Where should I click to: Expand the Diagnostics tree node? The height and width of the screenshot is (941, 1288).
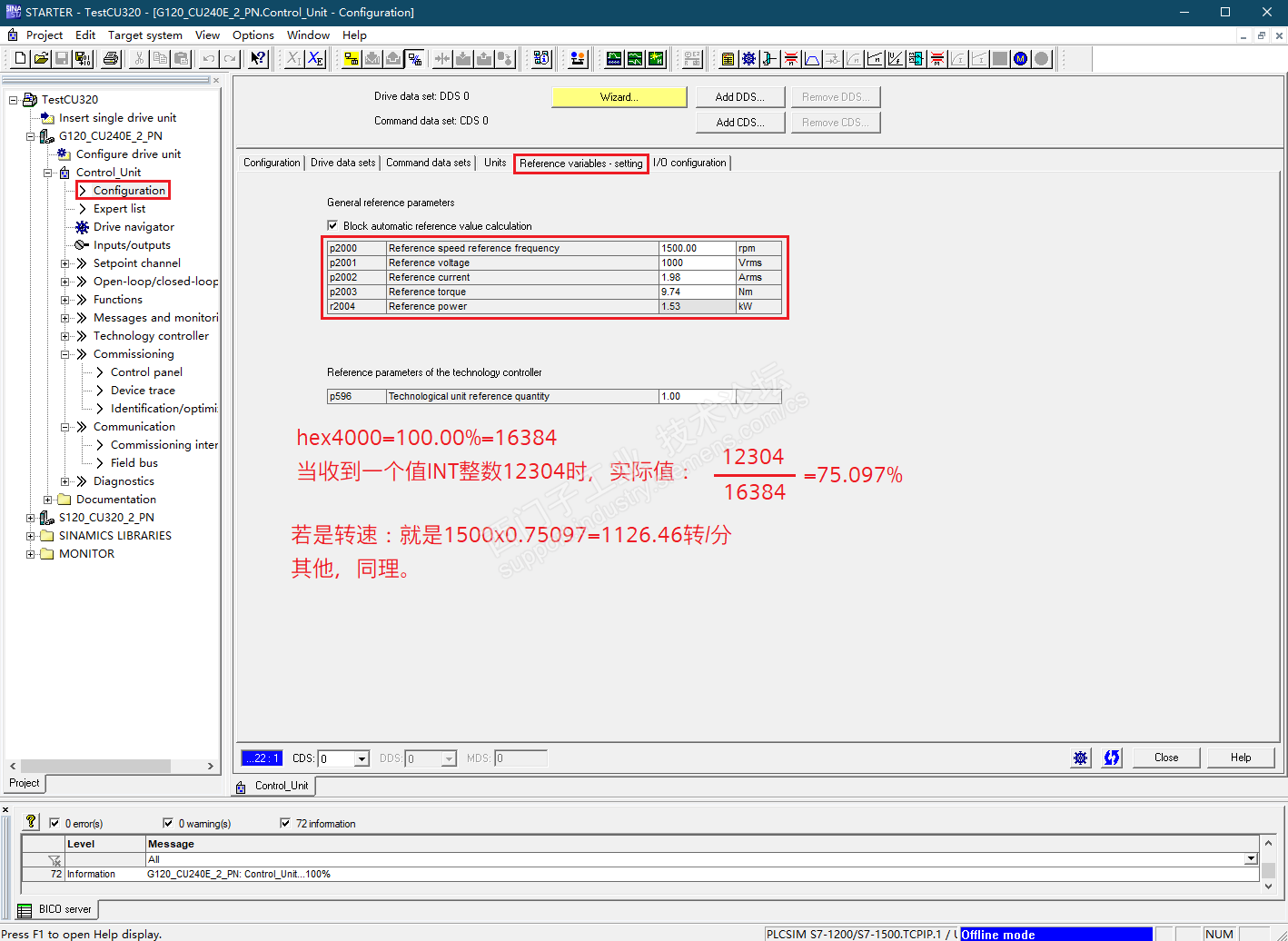click(x=65, y=481)
